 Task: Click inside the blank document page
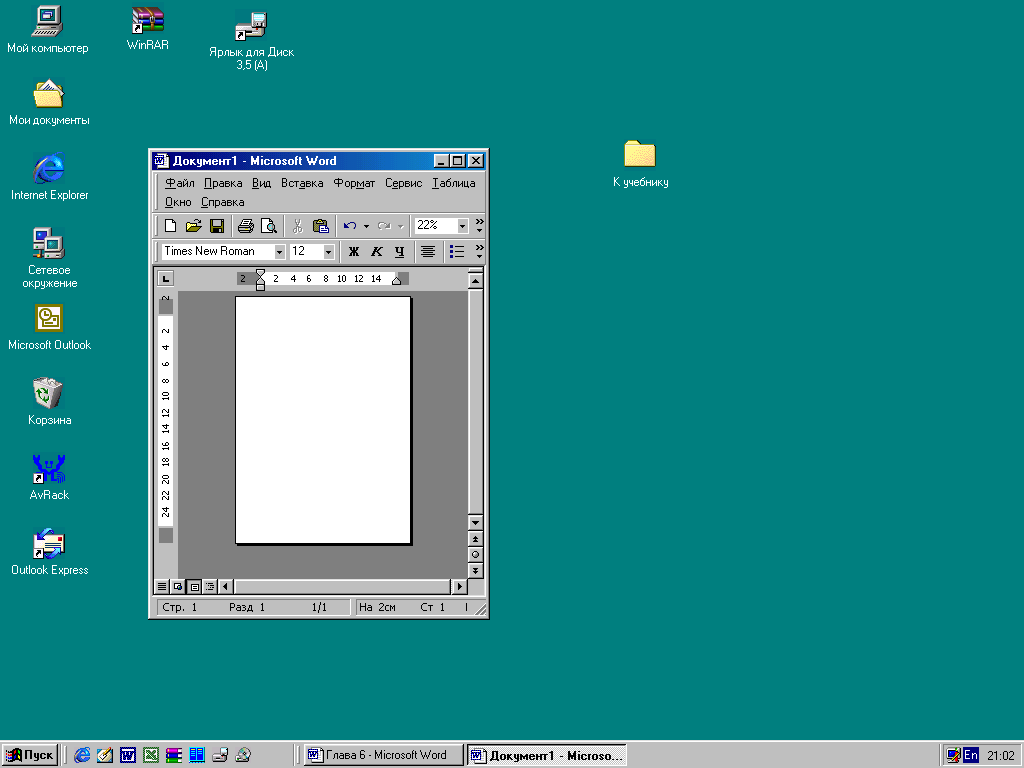pos(323,420)
